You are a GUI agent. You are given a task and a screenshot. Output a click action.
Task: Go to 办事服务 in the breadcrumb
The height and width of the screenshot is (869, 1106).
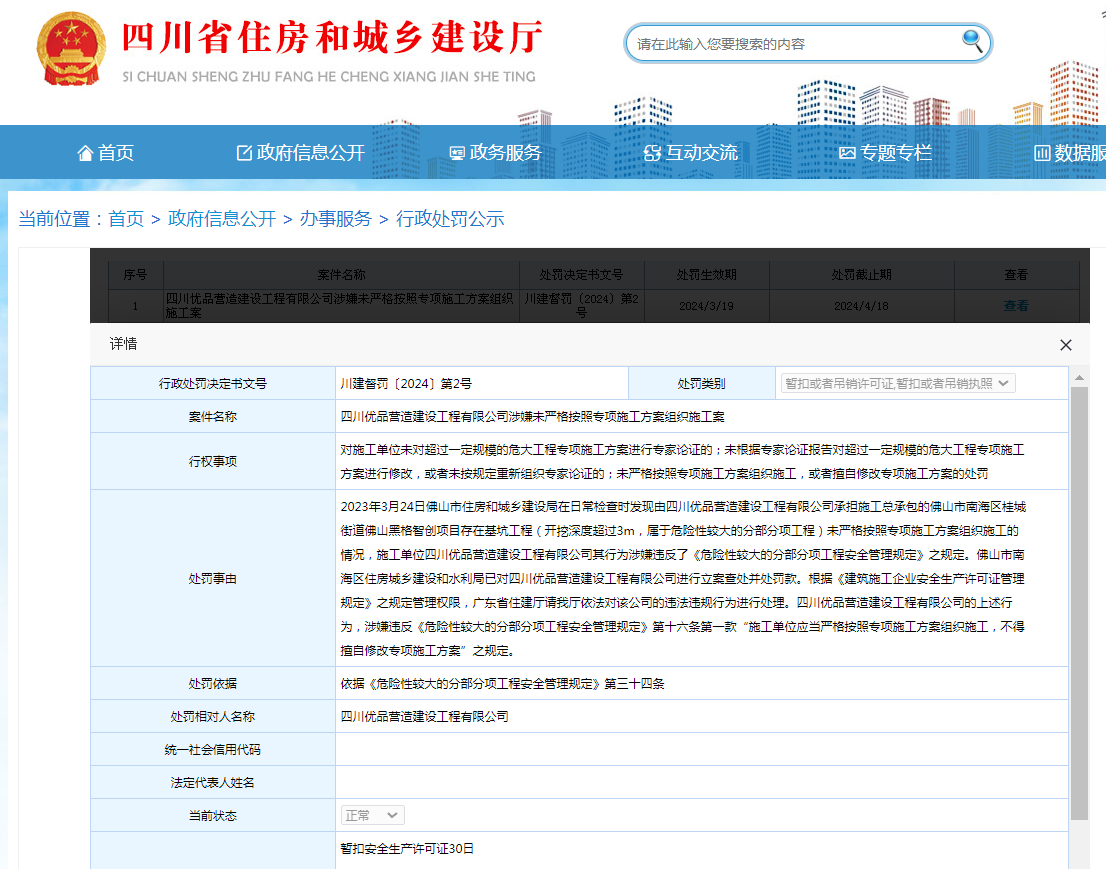(336, 219)
